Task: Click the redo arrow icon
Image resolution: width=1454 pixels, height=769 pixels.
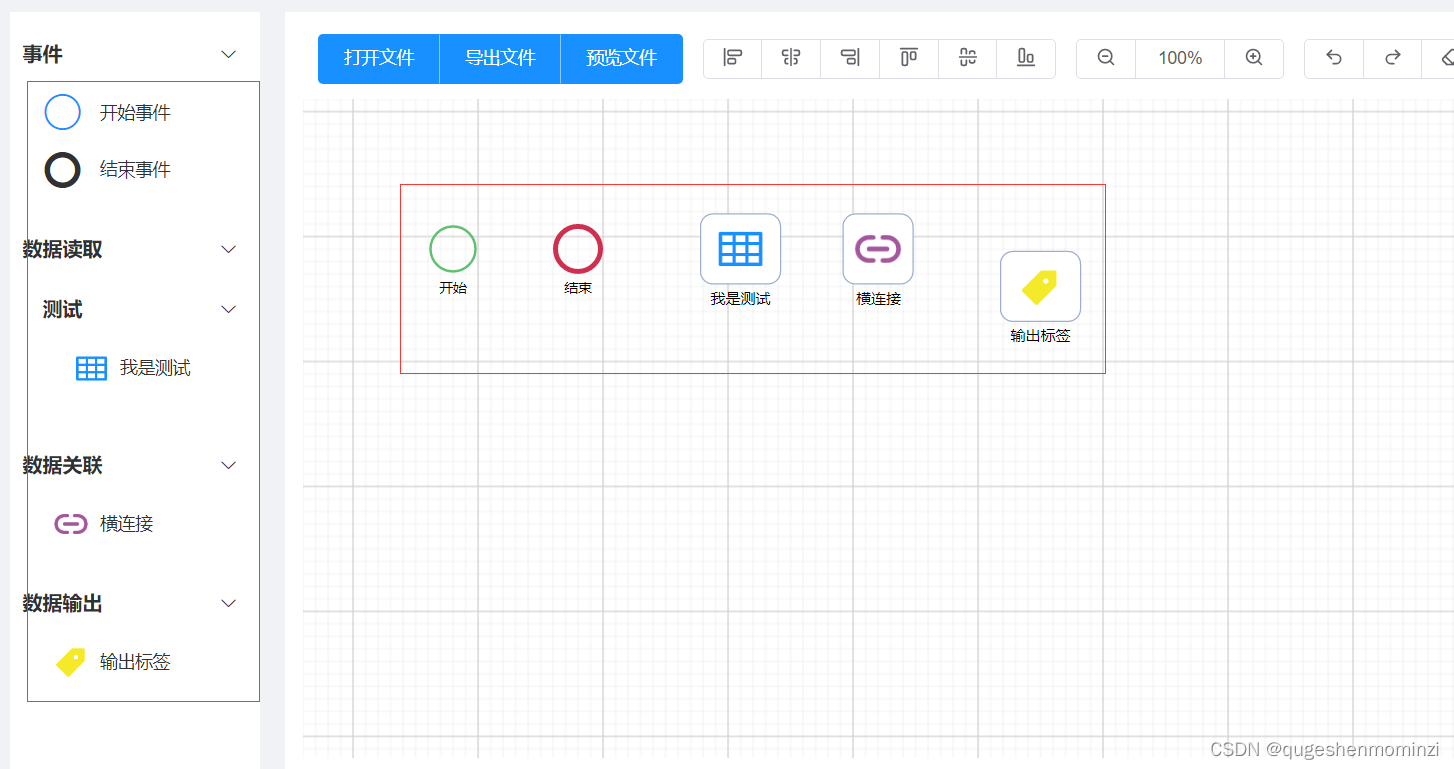Action: pos(1392,58)
